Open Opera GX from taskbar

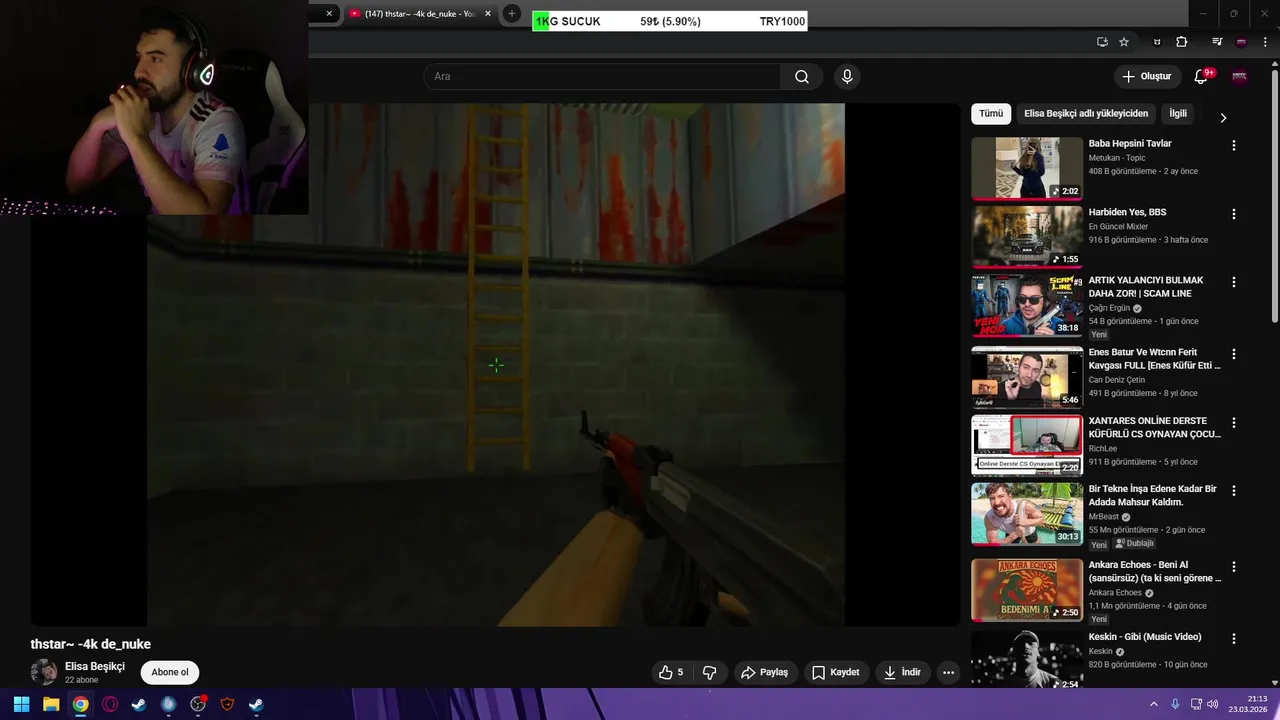[110, 704]
